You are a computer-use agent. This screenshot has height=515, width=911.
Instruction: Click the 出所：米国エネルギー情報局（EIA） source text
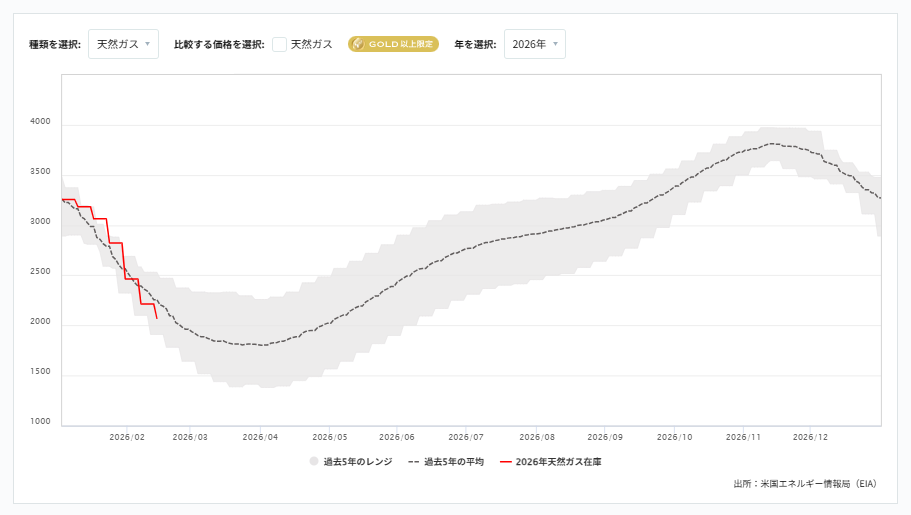click(805, 484)
